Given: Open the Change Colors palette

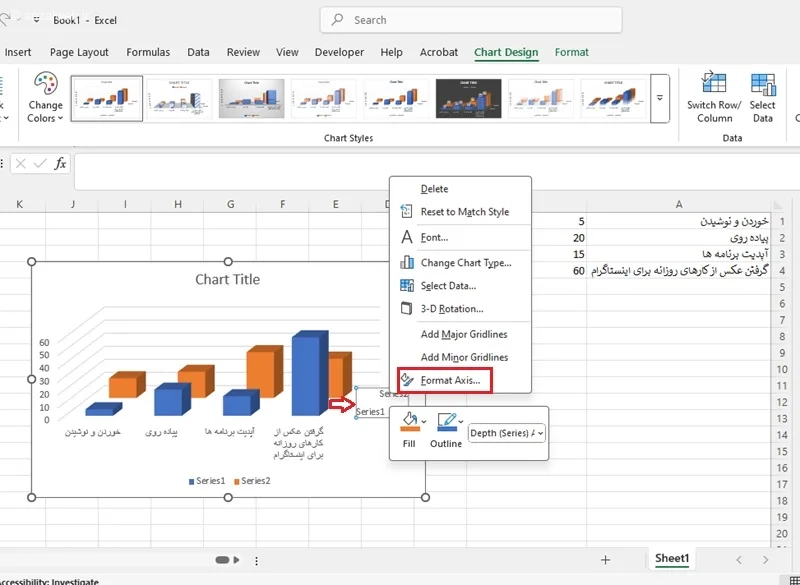Looking at the screenshot, I should [x=45, y=97].
